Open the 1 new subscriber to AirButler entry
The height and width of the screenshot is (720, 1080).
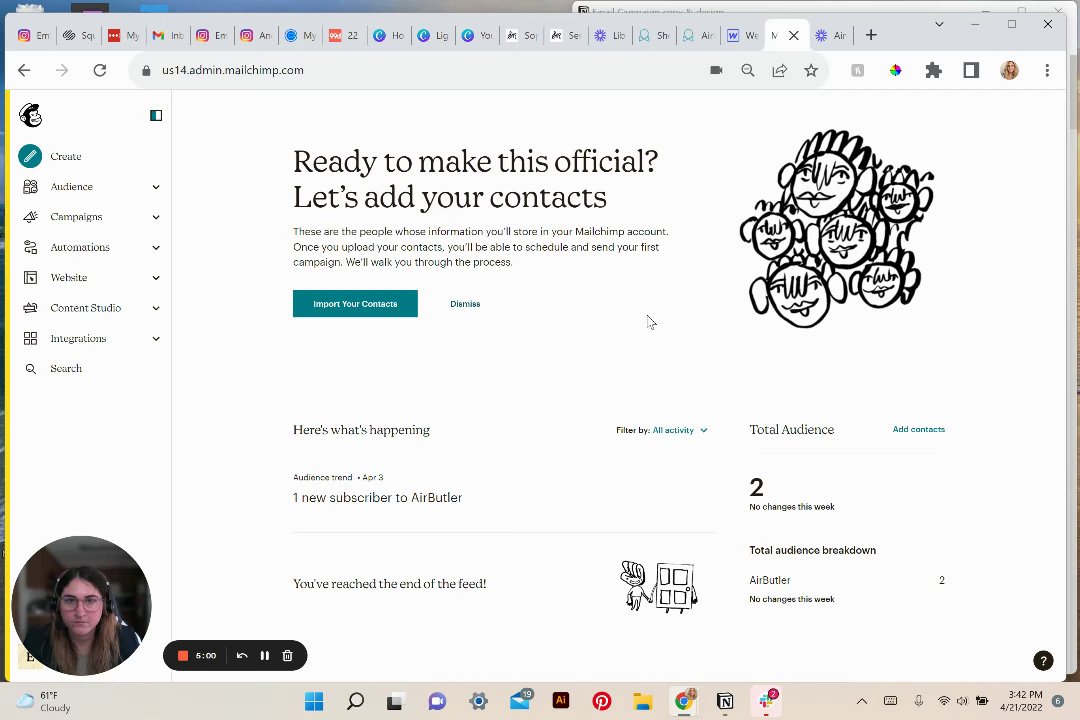[377, 497]
